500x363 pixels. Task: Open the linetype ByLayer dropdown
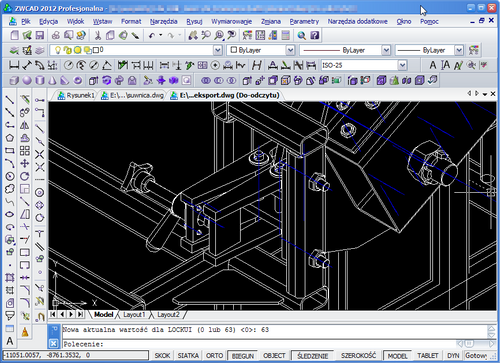(386, 50)
